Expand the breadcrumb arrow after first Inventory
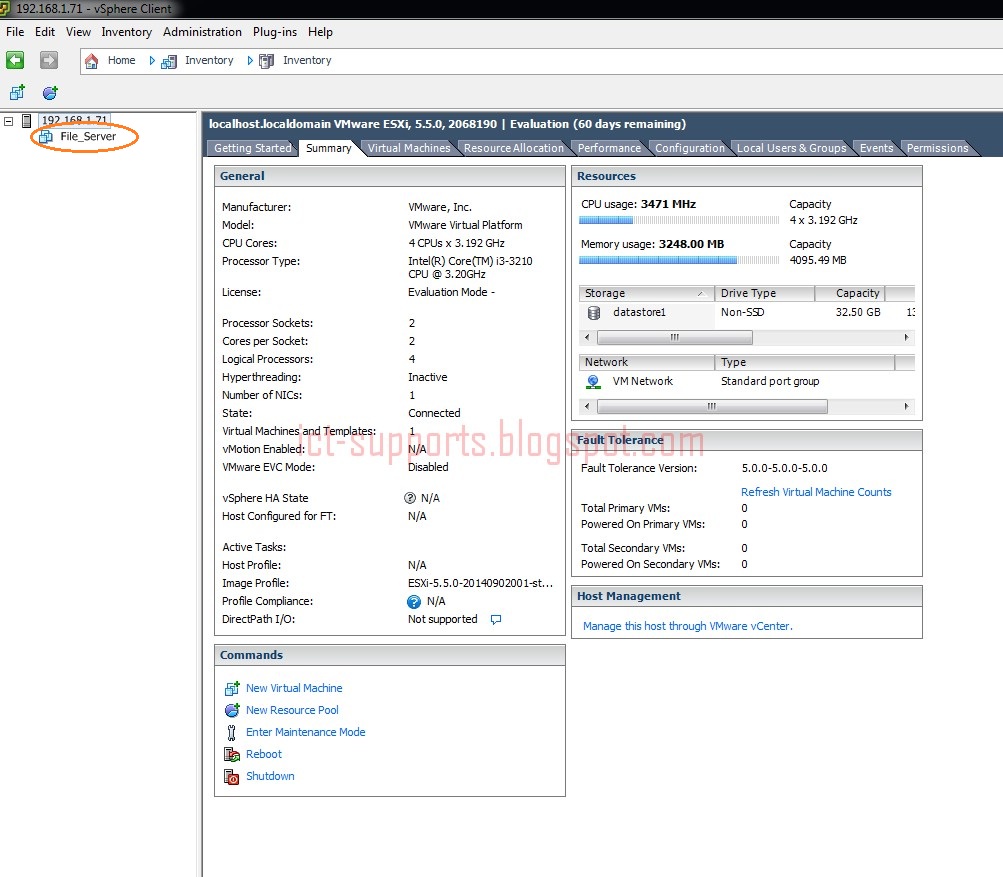The width and height of the screenshot is (1003, 877). click(x=250, y=61)
